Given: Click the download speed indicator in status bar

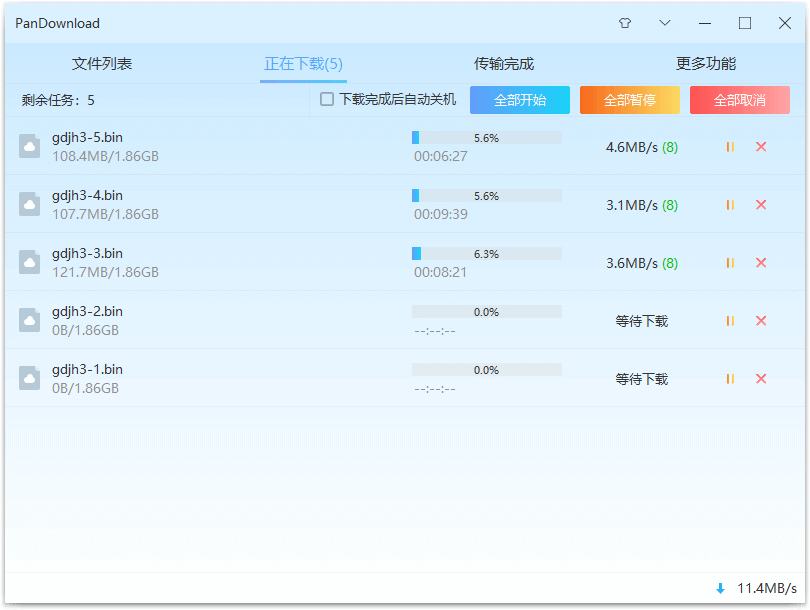Looking at the screenshot, I should pos(756,588).
